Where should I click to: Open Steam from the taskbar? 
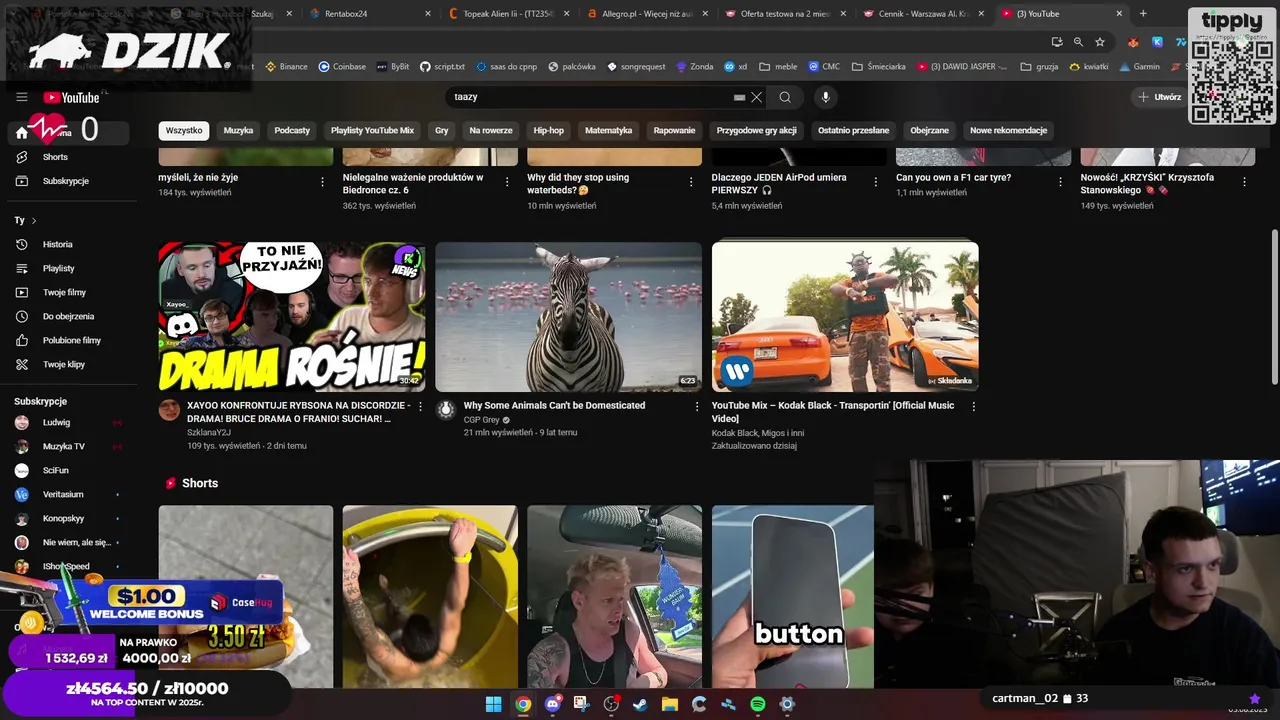(640, 704)
